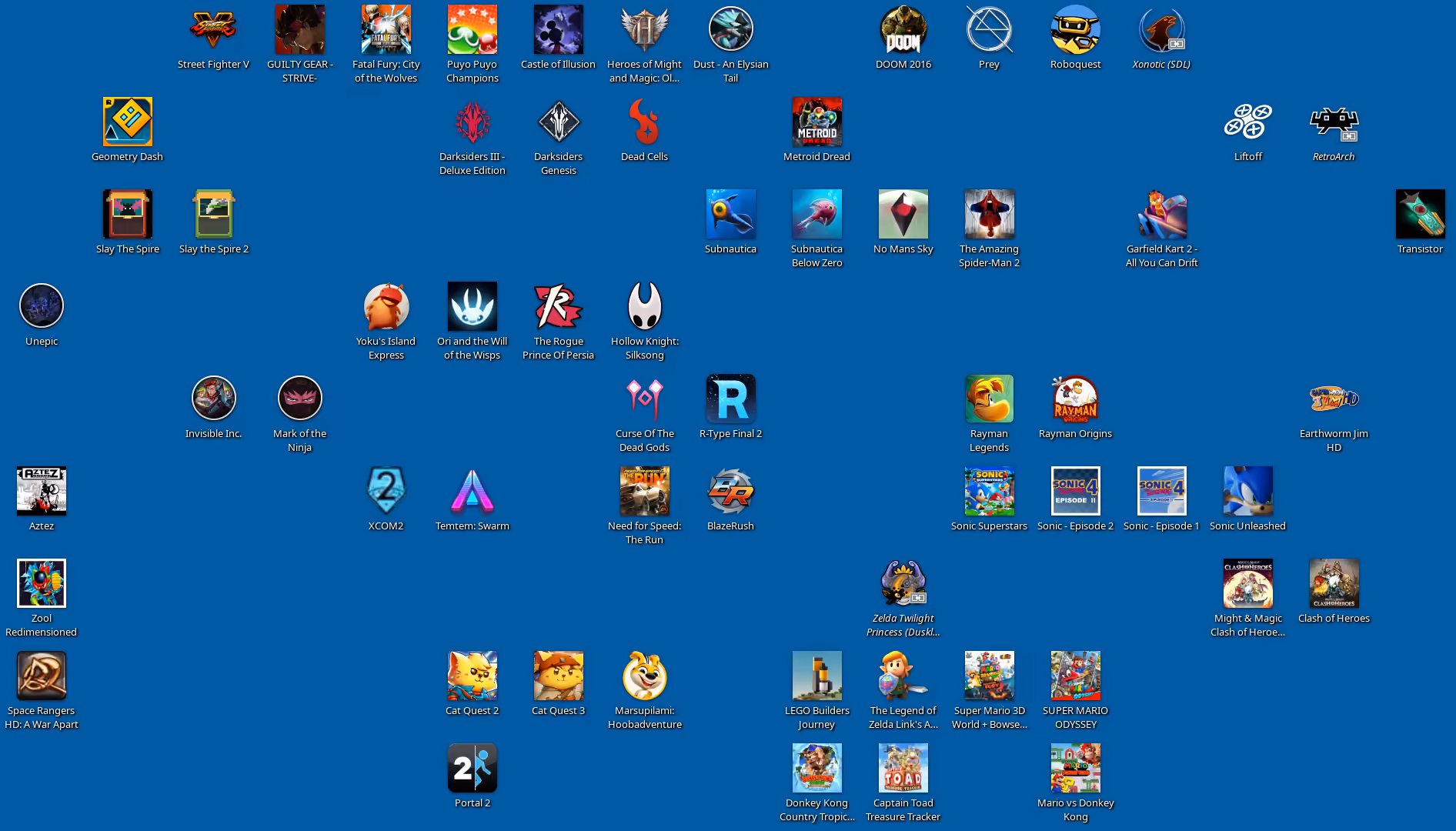Select the Liftoff drone icon
The width and height of the screenshot is (1456, 831).
[x=1247, y=122]
